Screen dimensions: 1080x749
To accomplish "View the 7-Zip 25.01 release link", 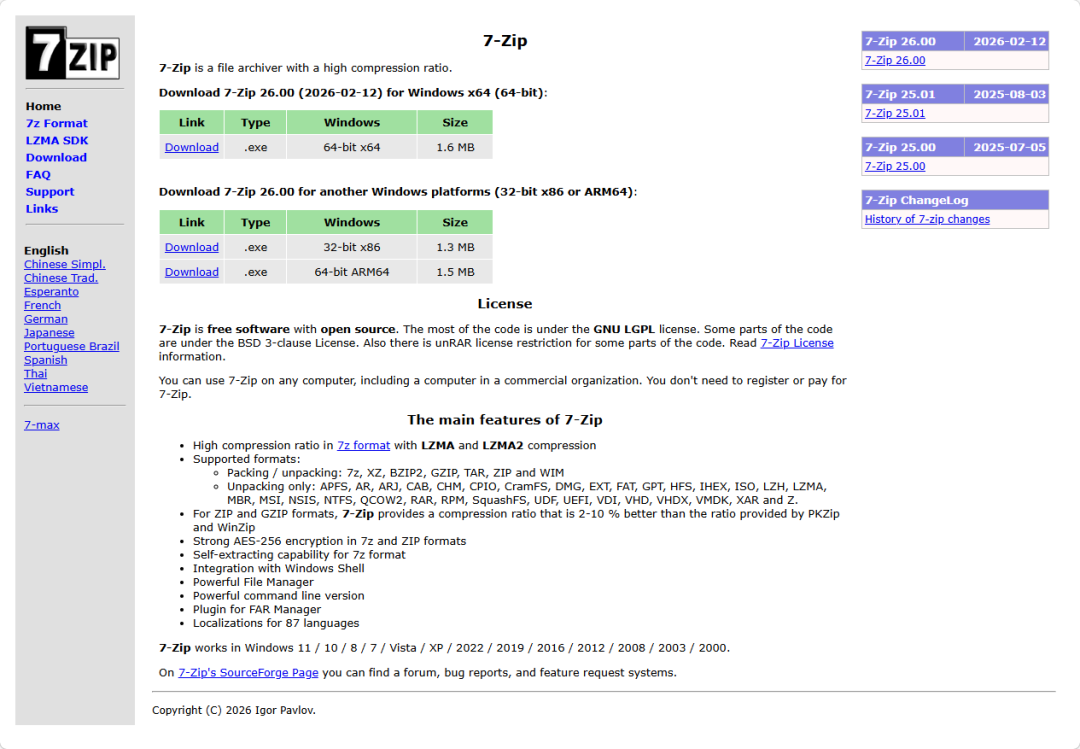I will (x=895, y=113).
